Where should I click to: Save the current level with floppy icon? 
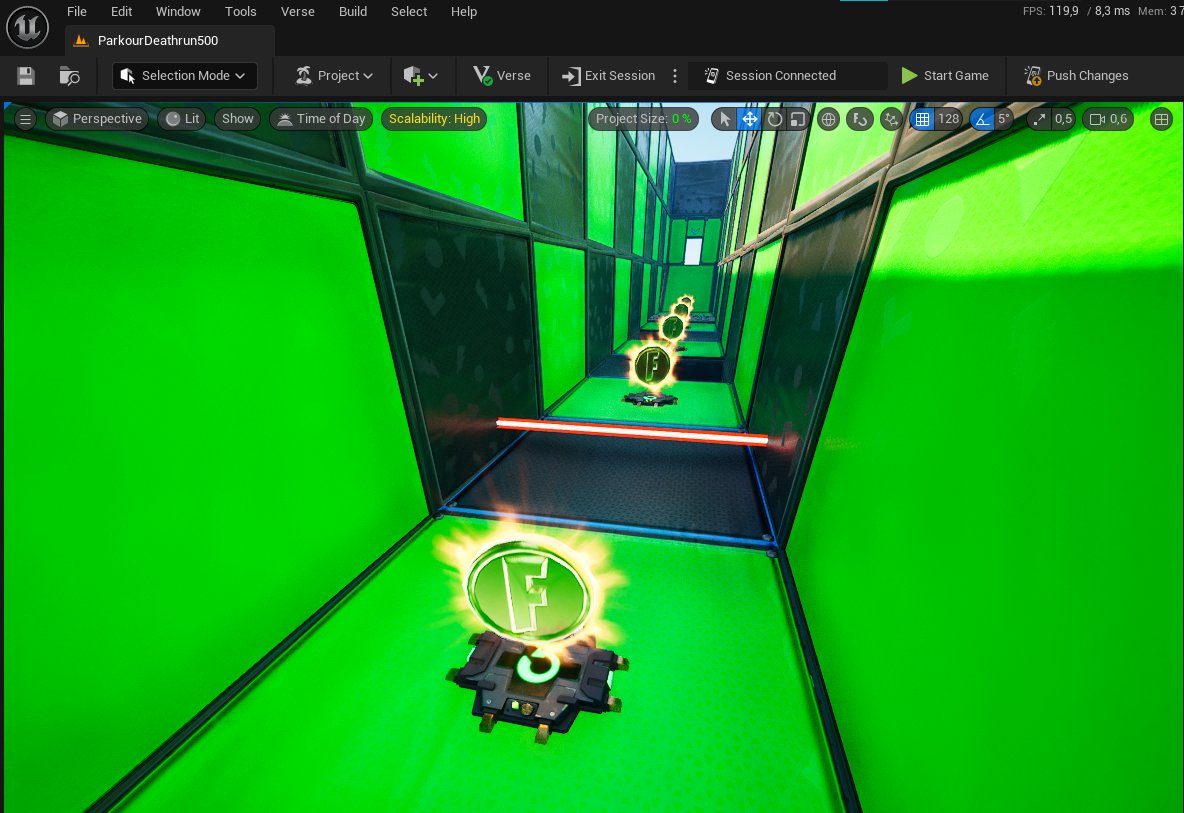pos(26,75)
